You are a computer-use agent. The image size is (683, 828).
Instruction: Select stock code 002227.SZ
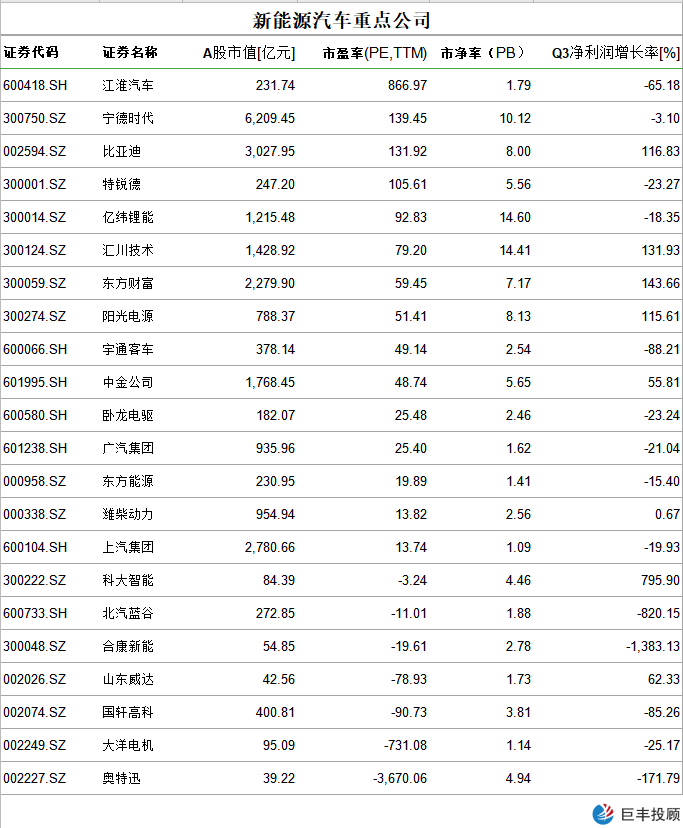tap(35, 778)
